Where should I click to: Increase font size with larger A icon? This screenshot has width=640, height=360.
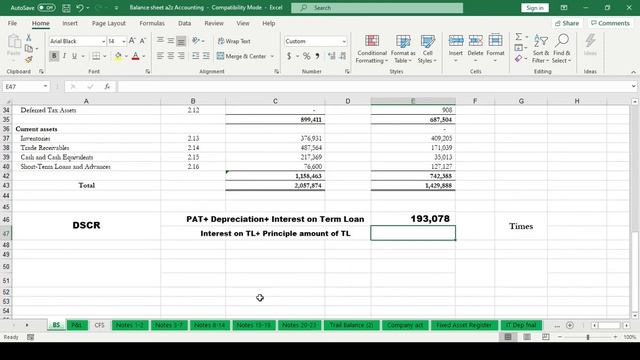pos(132,41)
